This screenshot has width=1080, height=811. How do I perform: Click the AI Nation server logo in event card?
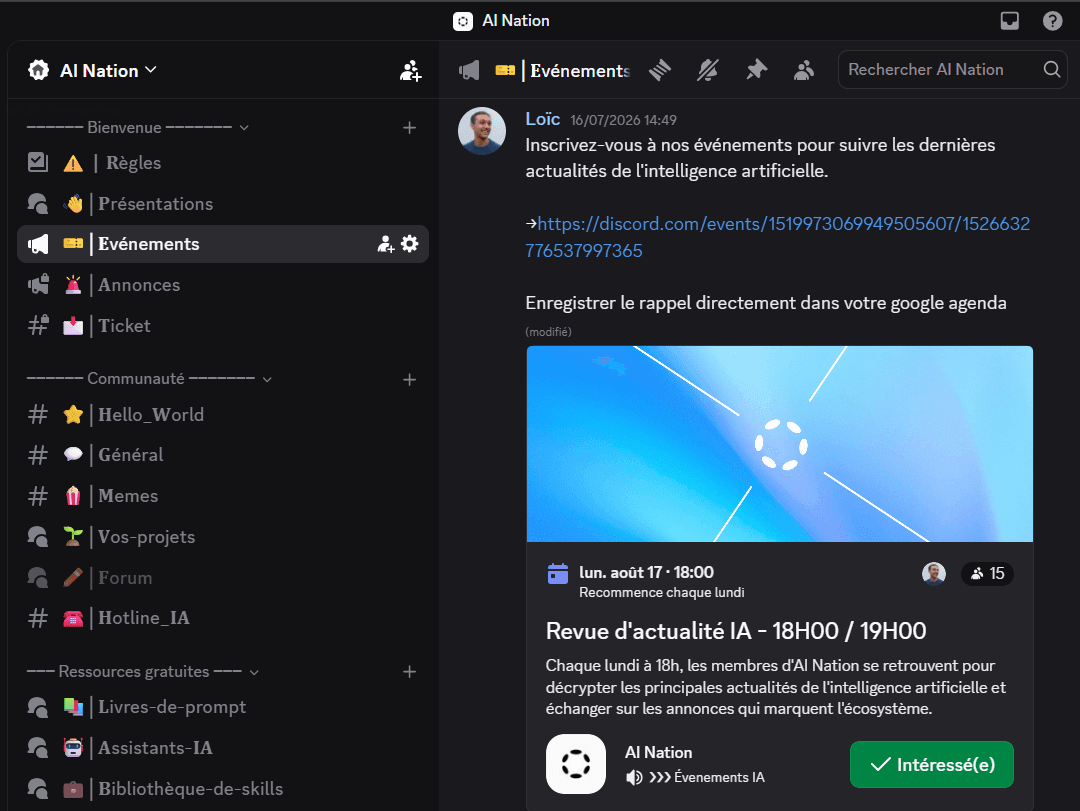pos(576,764)
